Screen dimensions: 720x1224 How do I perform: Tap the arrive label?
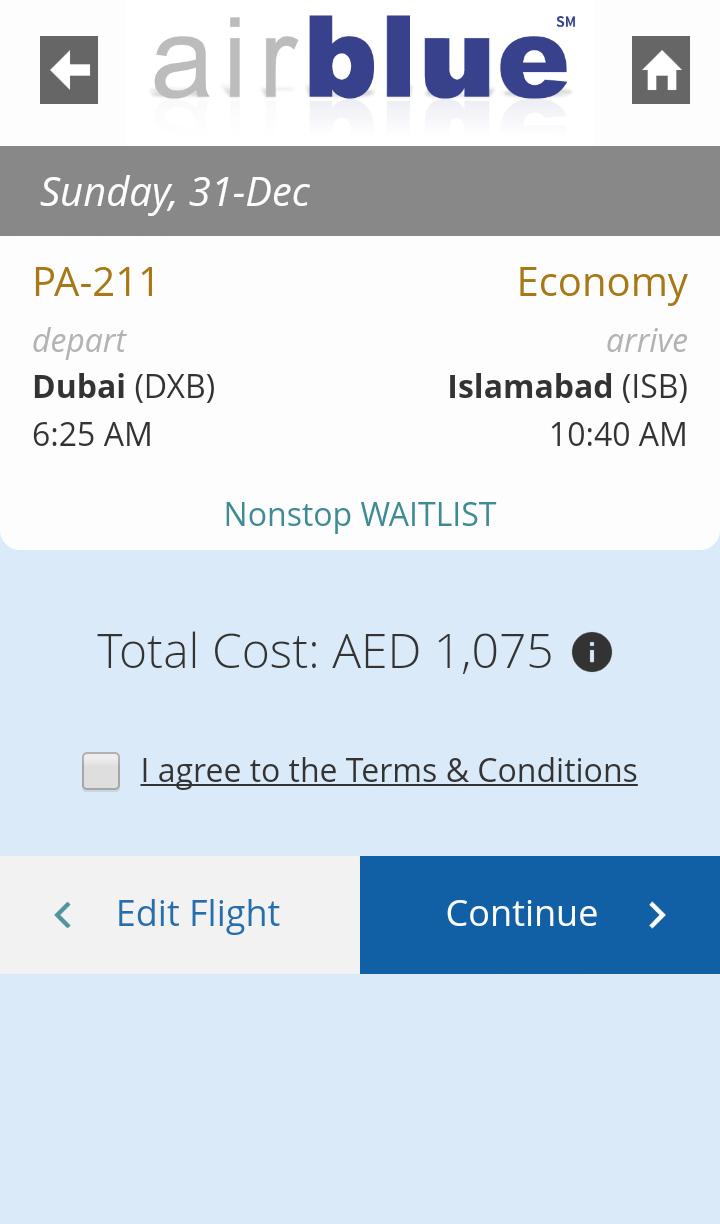click(x=647, y=340)
